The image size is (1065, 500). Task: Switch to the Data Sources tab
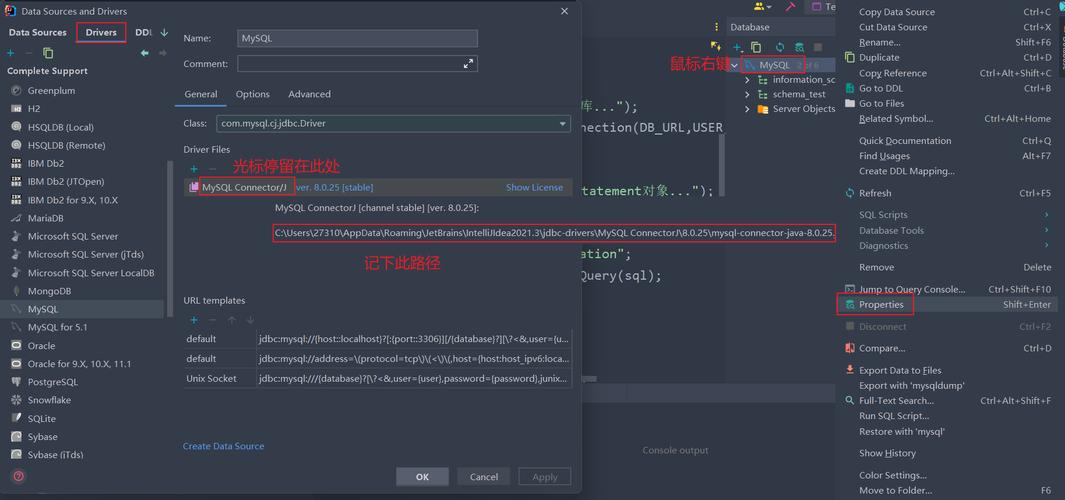37,32
